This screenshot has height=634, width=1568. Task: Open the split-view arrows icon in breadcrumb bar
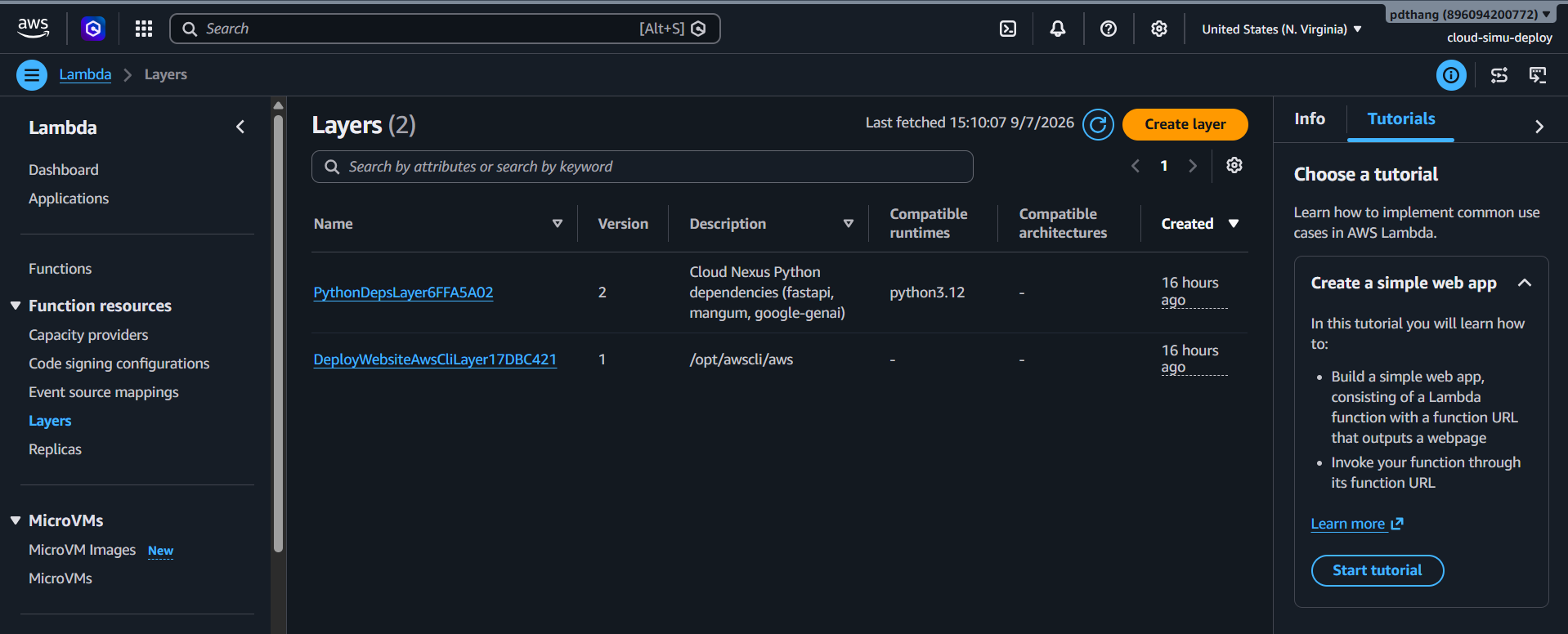(x=1499, y=75)
